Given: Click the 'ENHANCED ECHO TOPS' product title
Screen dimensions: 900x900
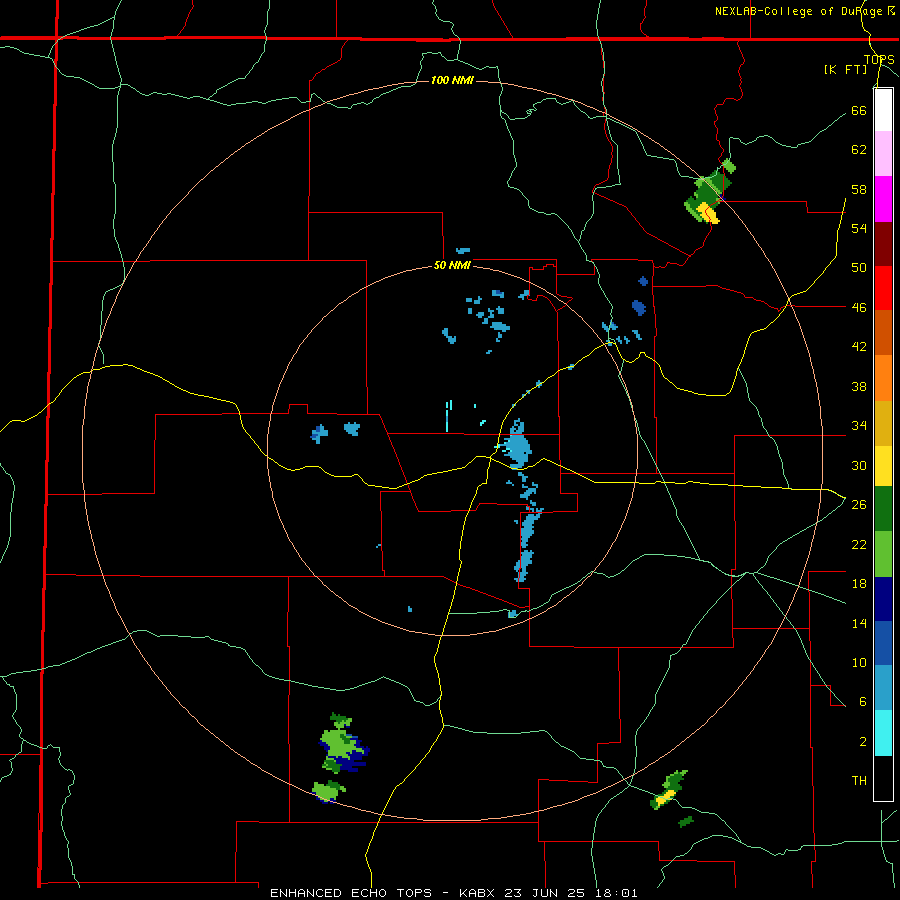Looking at the screenshot, I should pos(351,893).
